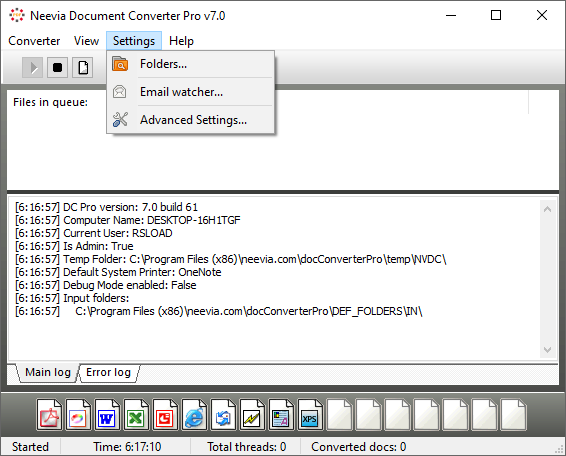
Task: Click 'Default System Printer: OneNote' log line
Action: tap(118, 272)
